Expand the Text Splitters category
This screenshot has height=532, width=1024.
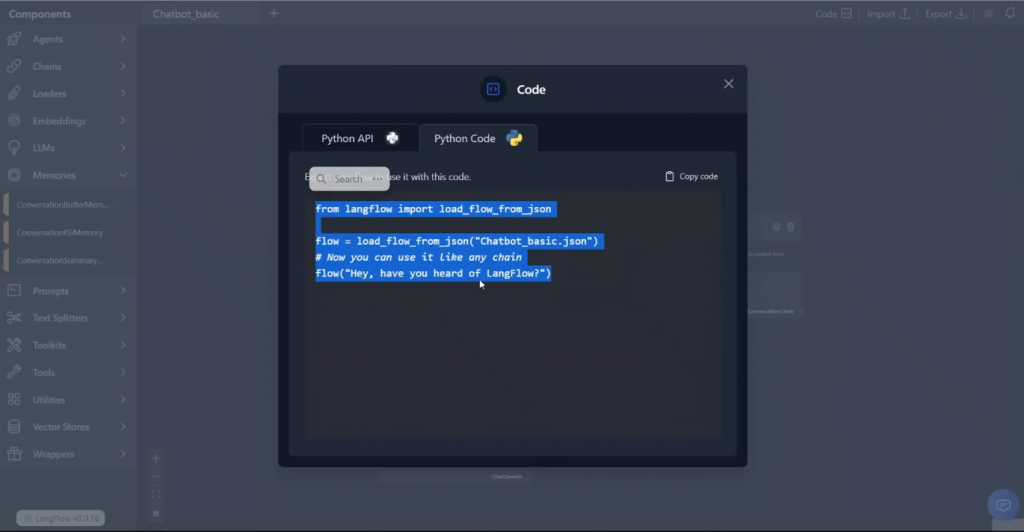click(67, 318)
